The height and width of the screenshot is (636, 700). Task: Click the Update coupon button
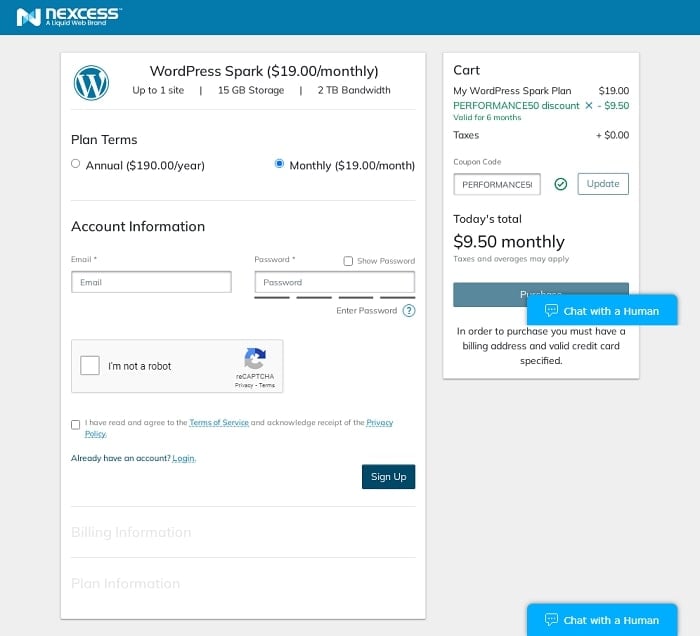pos(603,184)
